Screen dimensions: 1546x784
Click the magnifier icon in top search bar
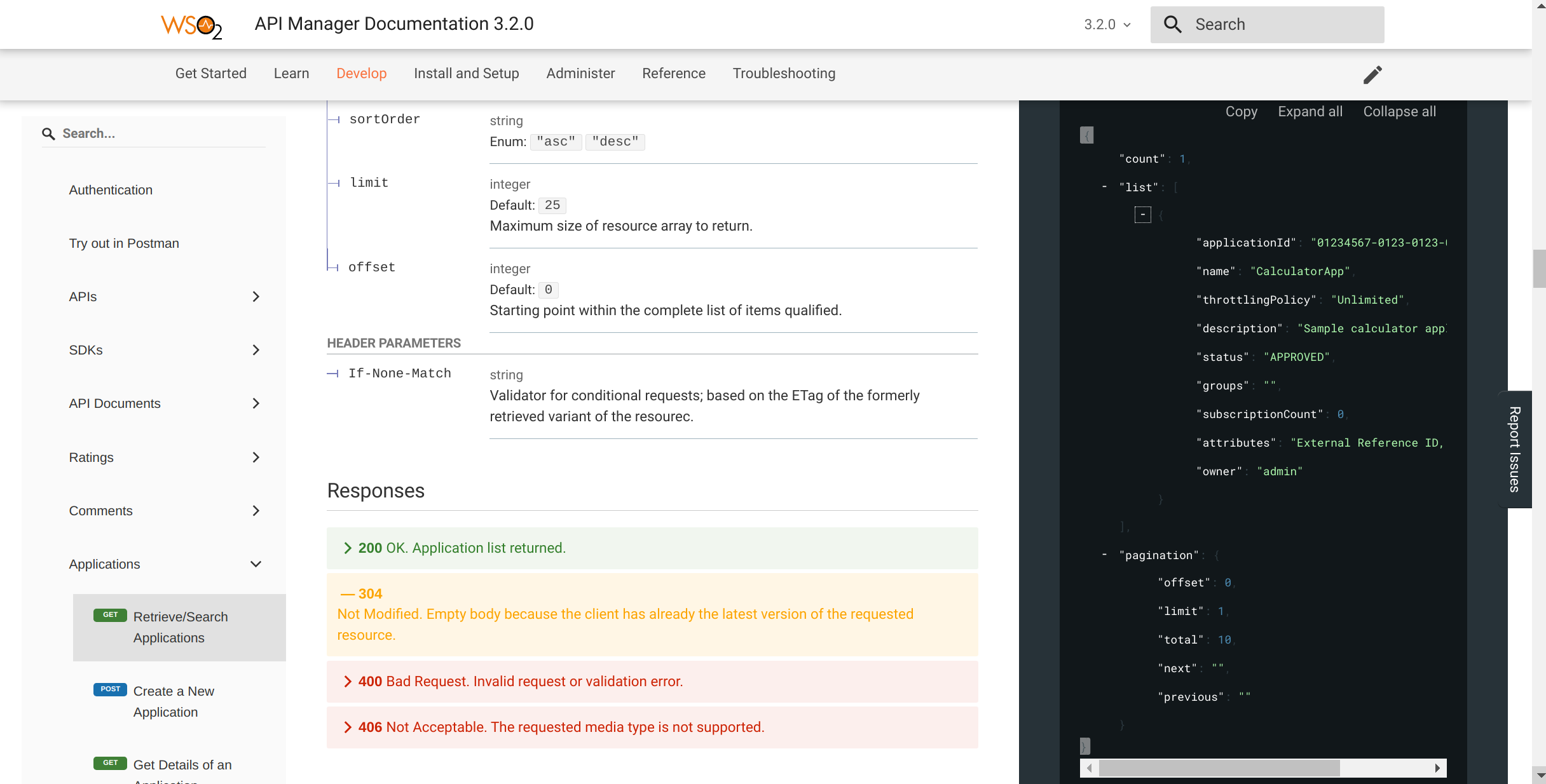1172,25
